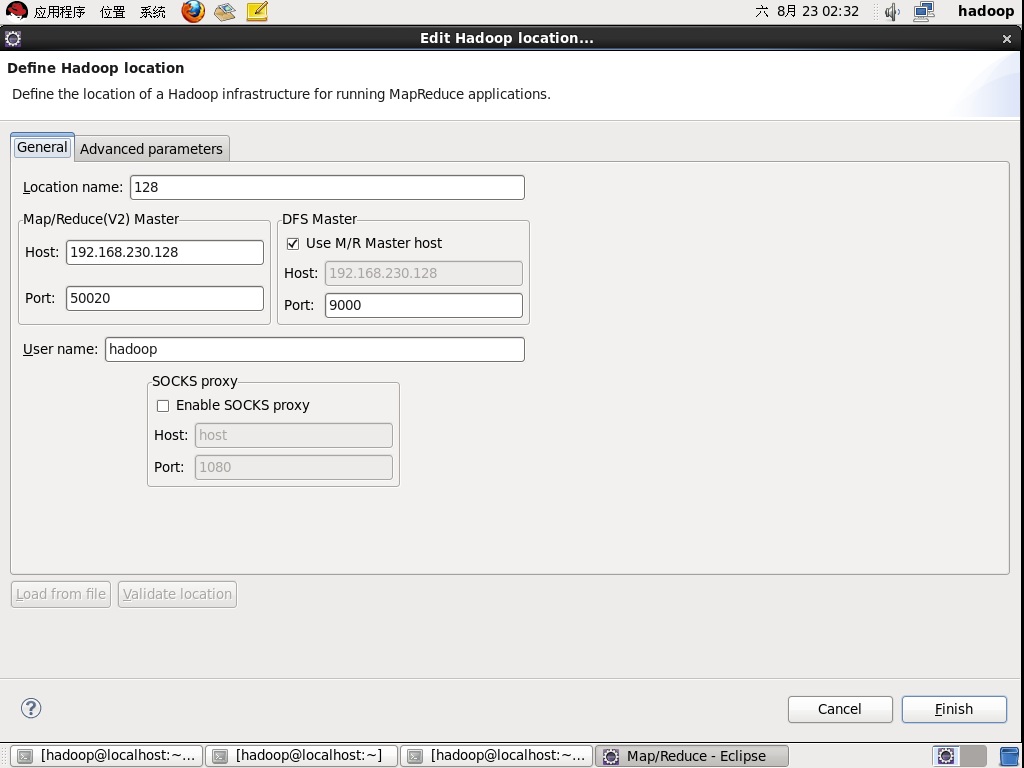The height and width of the screenshot is (768, 1024).
Task: Open the notes icon in top panel
Action: point(257,12)
